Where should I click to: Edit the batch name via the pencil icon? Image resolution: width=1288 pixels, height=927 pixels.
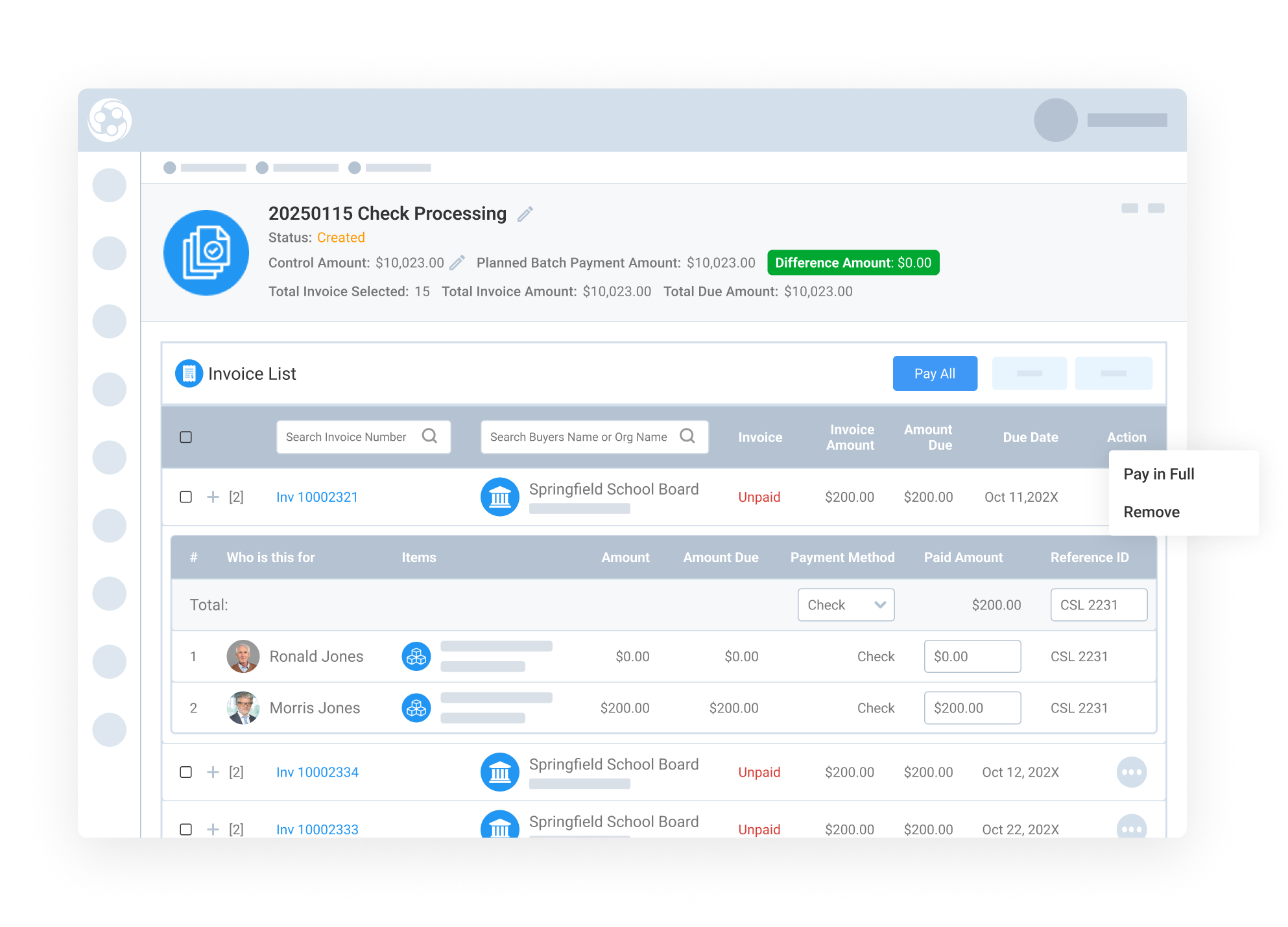525,213
